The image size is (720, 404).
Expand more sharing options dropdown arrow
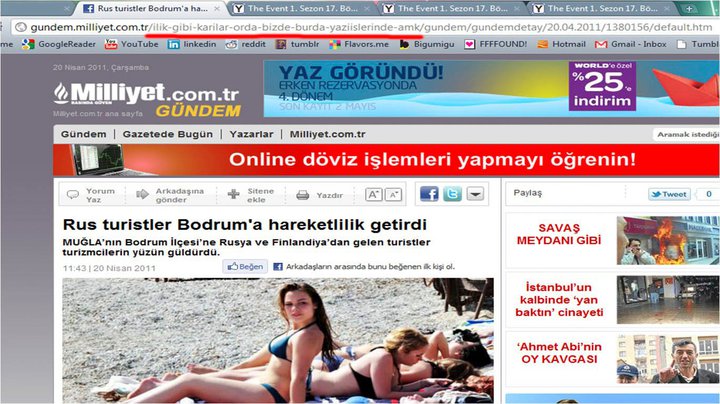pos(475,194)
